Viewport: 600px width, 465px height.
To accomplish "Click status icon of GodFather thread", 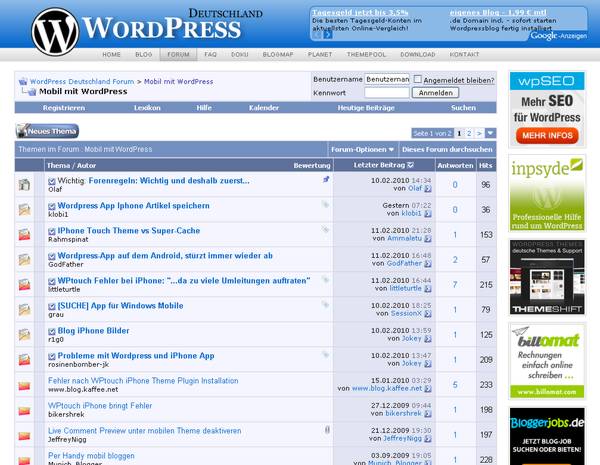I will (24, 259).
